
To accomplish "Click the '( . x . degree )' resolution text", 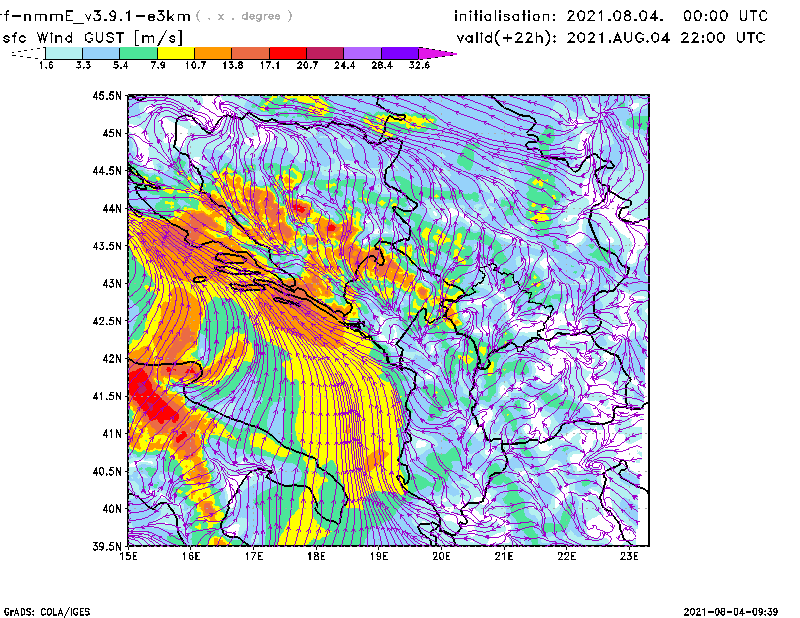I will [245, 16].
